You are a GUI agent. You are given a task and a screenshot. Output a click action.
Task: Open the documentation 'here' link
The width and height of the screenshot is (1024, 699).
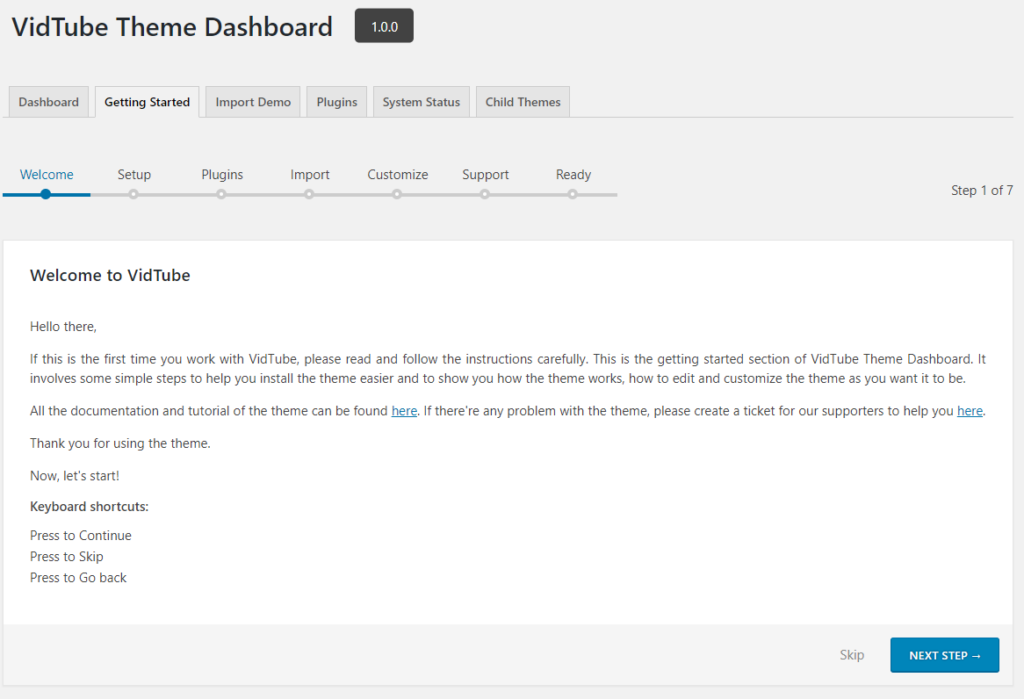[404, 410]
